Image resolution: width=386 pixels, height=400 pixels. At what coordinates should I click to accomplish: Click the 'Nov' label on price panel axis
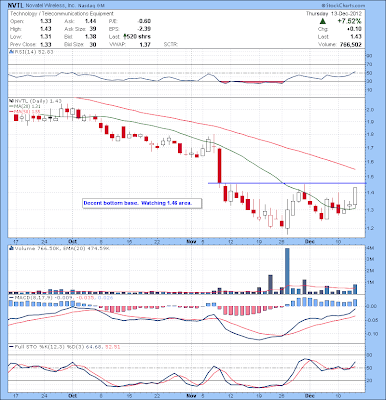191,241
